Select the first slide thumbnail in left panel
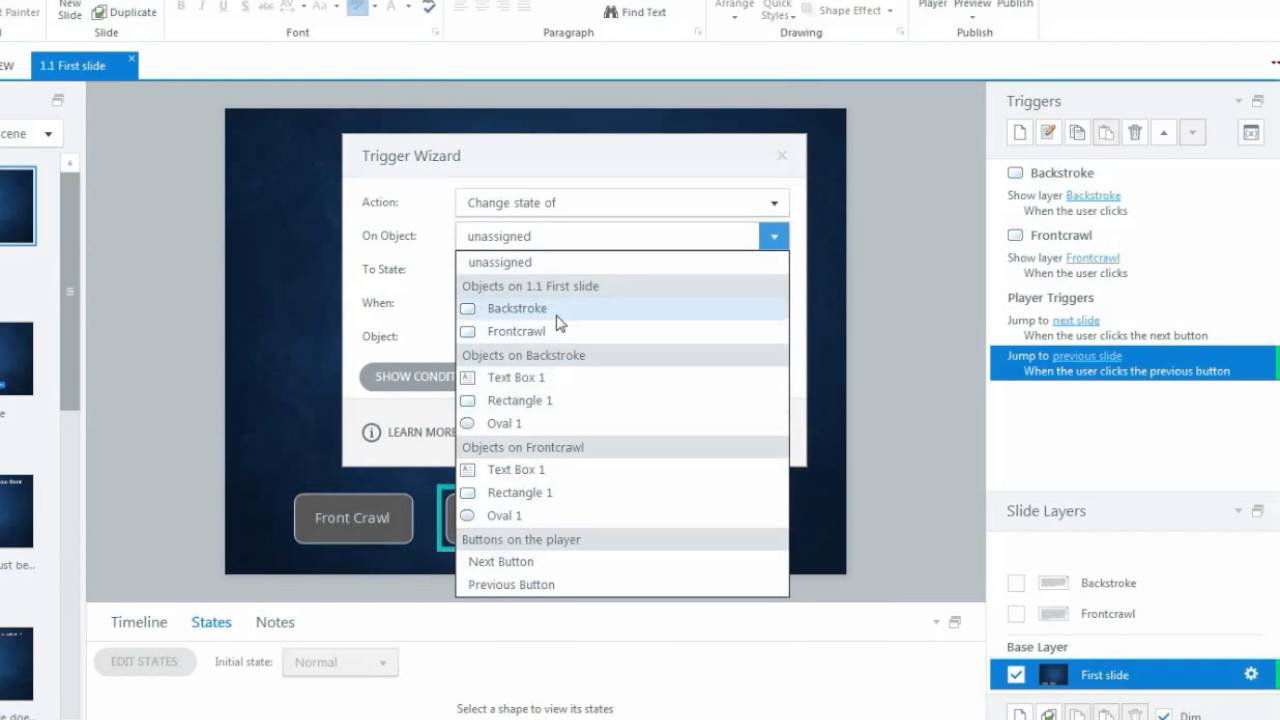Image resolution: width=1280 pixels, height=720 pixels. [x=17, y=206]
